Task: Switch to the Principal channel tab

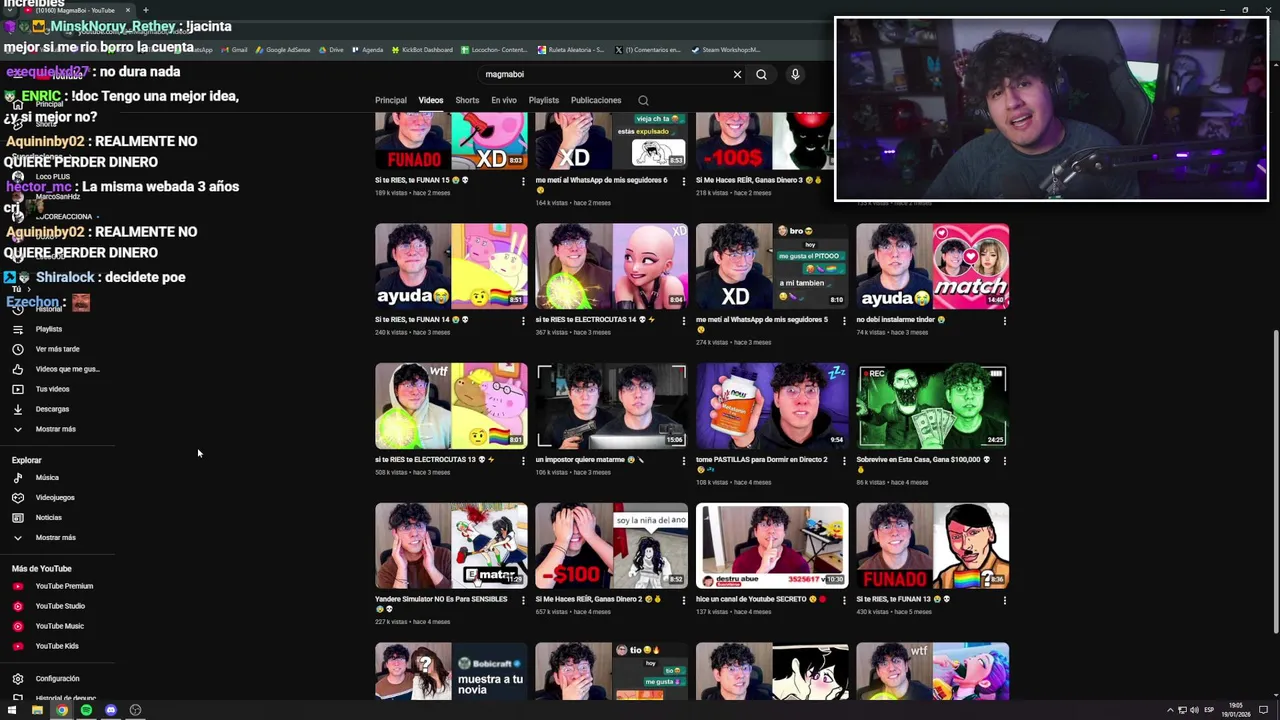Action: 391,100
